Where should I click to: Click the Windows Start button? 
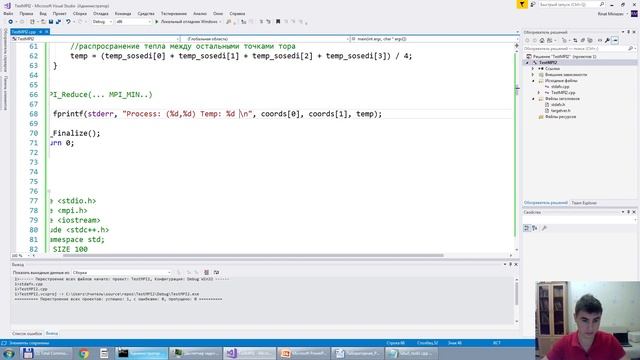click(x=9, y=353)
